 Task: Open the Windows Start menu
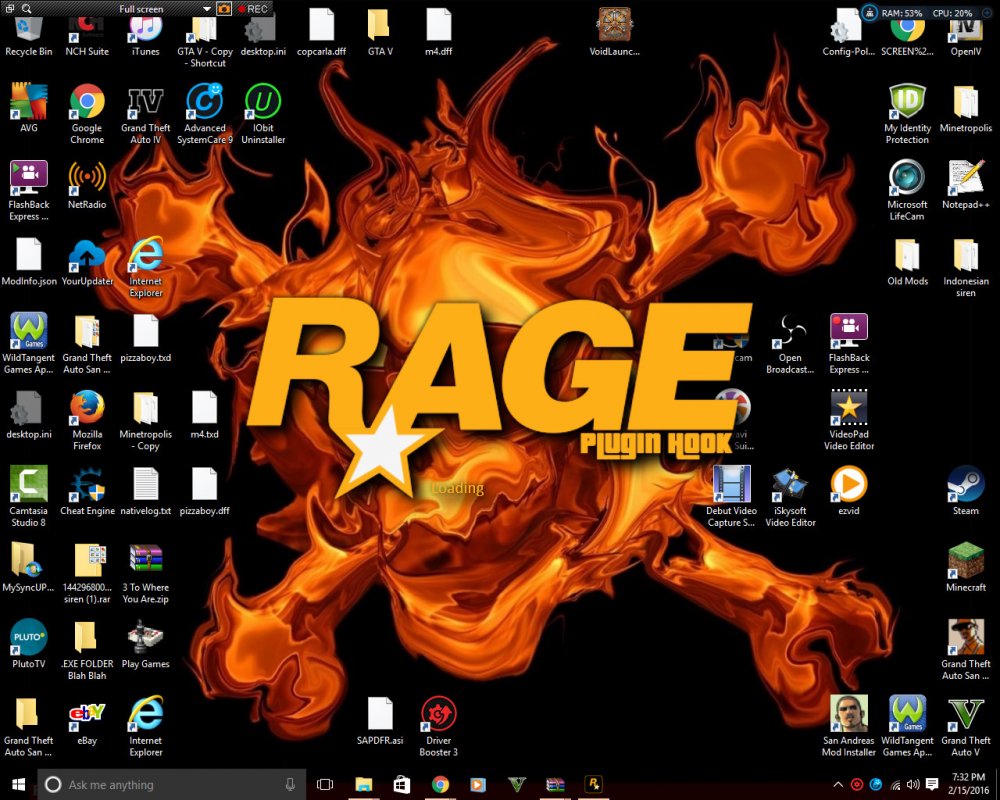click(x=18, y=785)
